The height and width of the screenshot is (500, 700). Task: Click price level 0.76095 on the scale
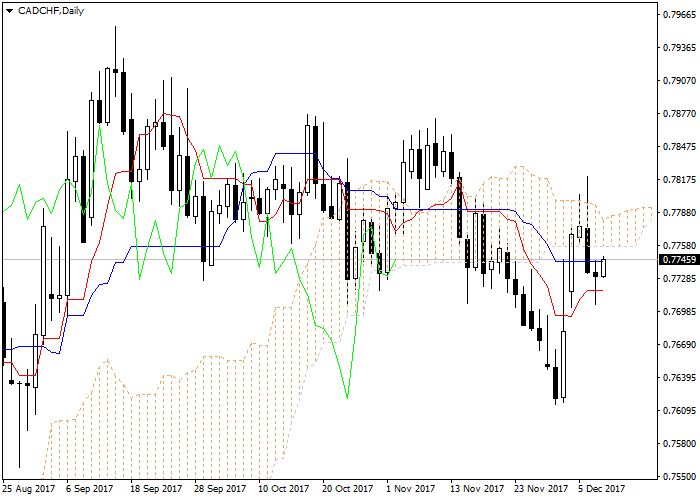click(x=679, y=410)
